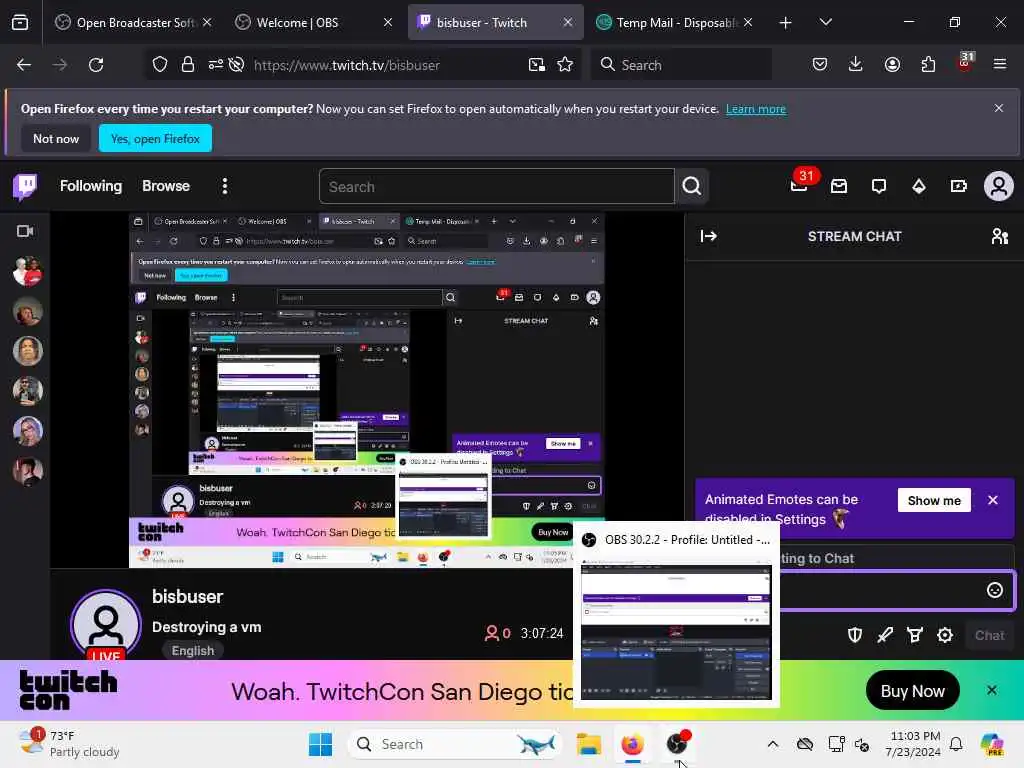Go back to the previous page
1024x768 pixels.
tap(24, 65)
